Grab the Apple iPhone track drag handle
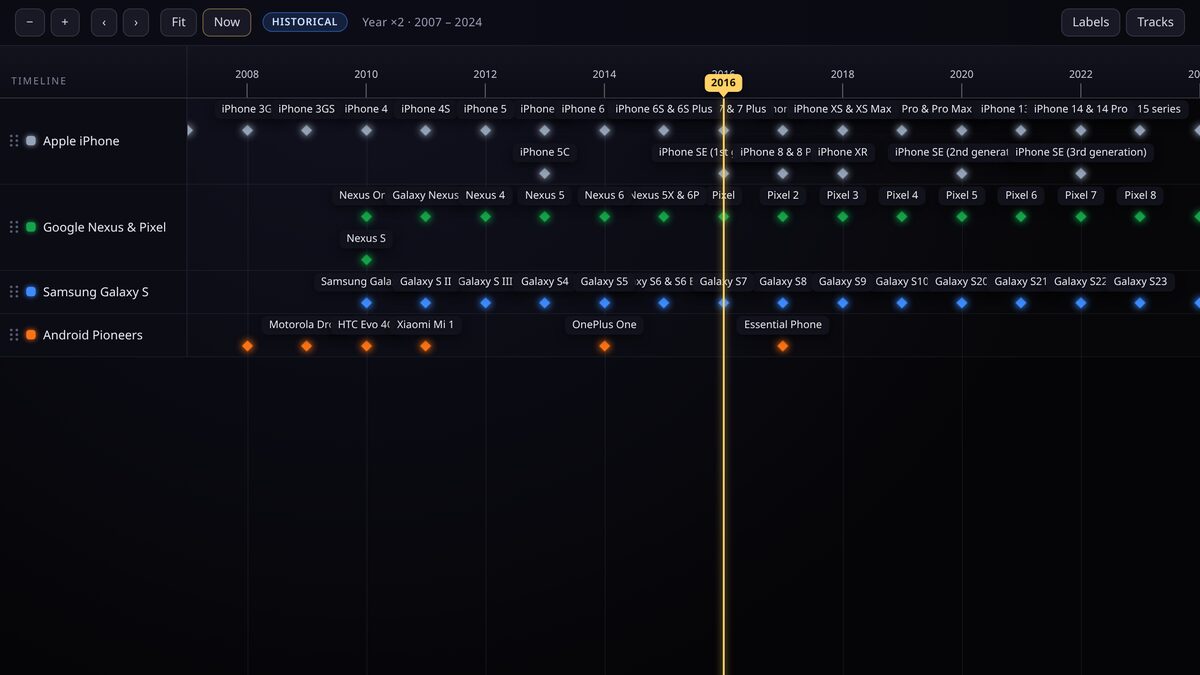Viewport: 1200px width, 675px height. (14, 141)
